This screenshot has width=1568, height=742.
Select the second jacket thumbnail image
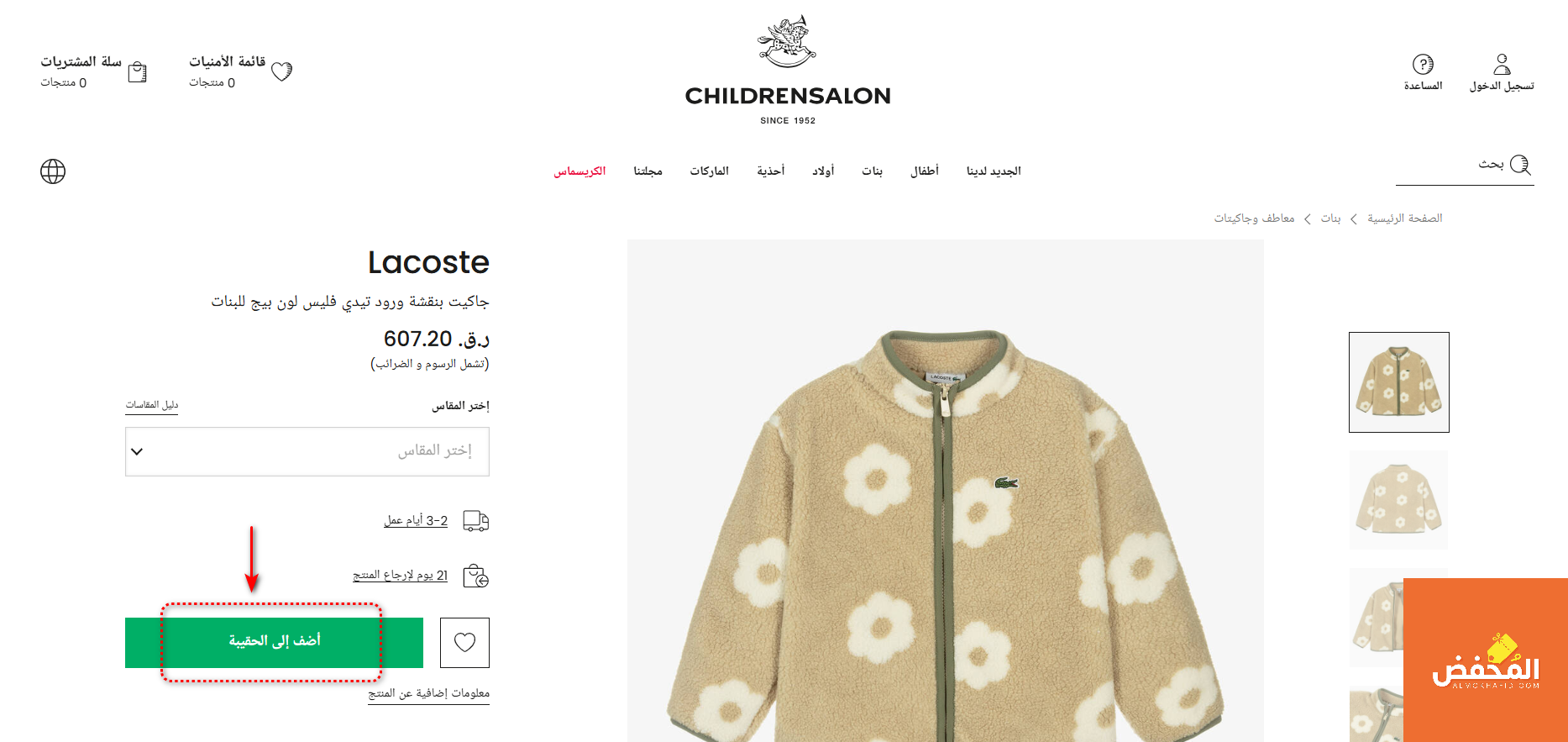[1399, 500]
